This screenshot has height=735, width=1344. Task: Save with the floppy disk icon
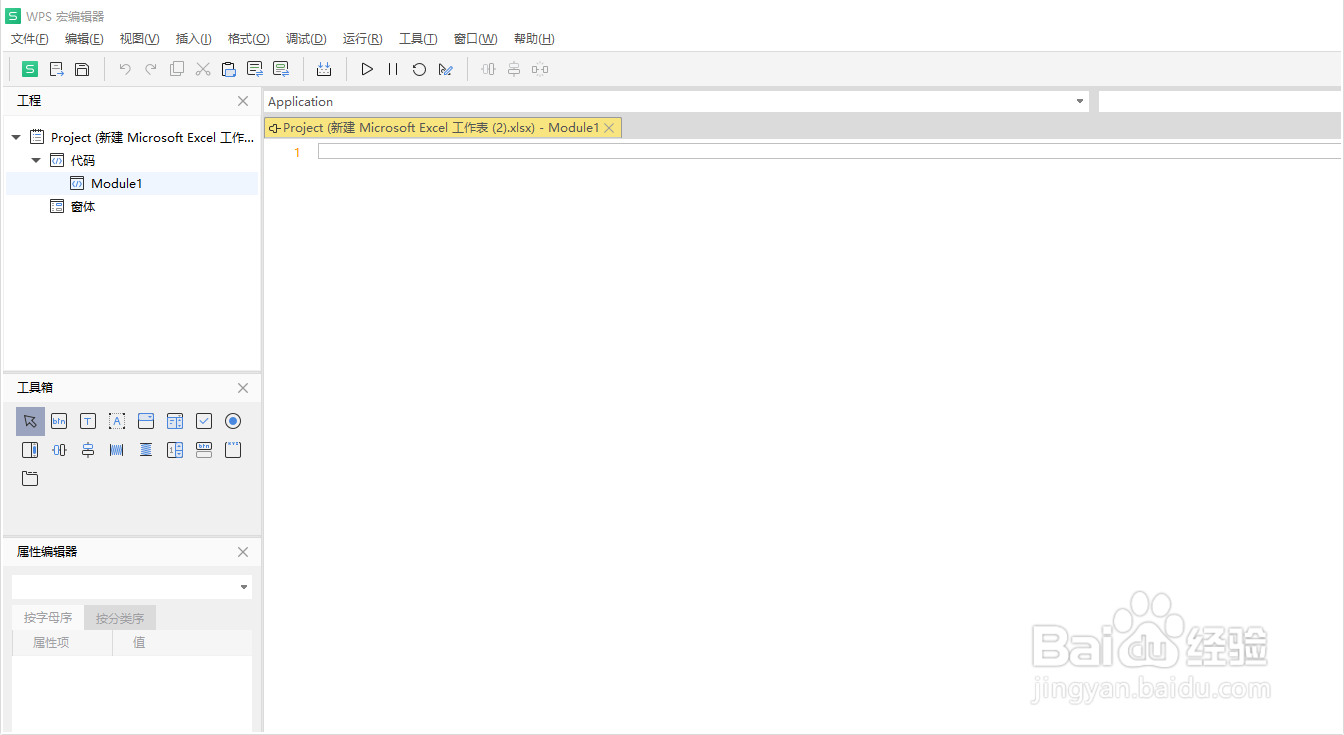click(x=83, y=69)
